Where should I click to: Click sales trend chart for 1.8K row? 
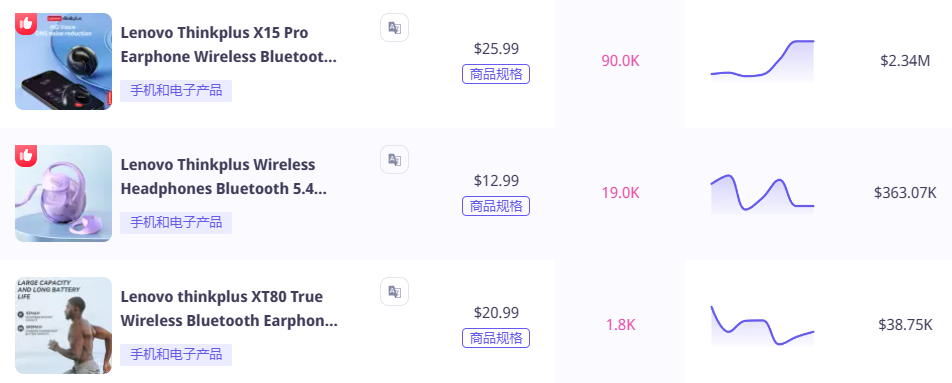pyautogui.click(x=763, y=325)
